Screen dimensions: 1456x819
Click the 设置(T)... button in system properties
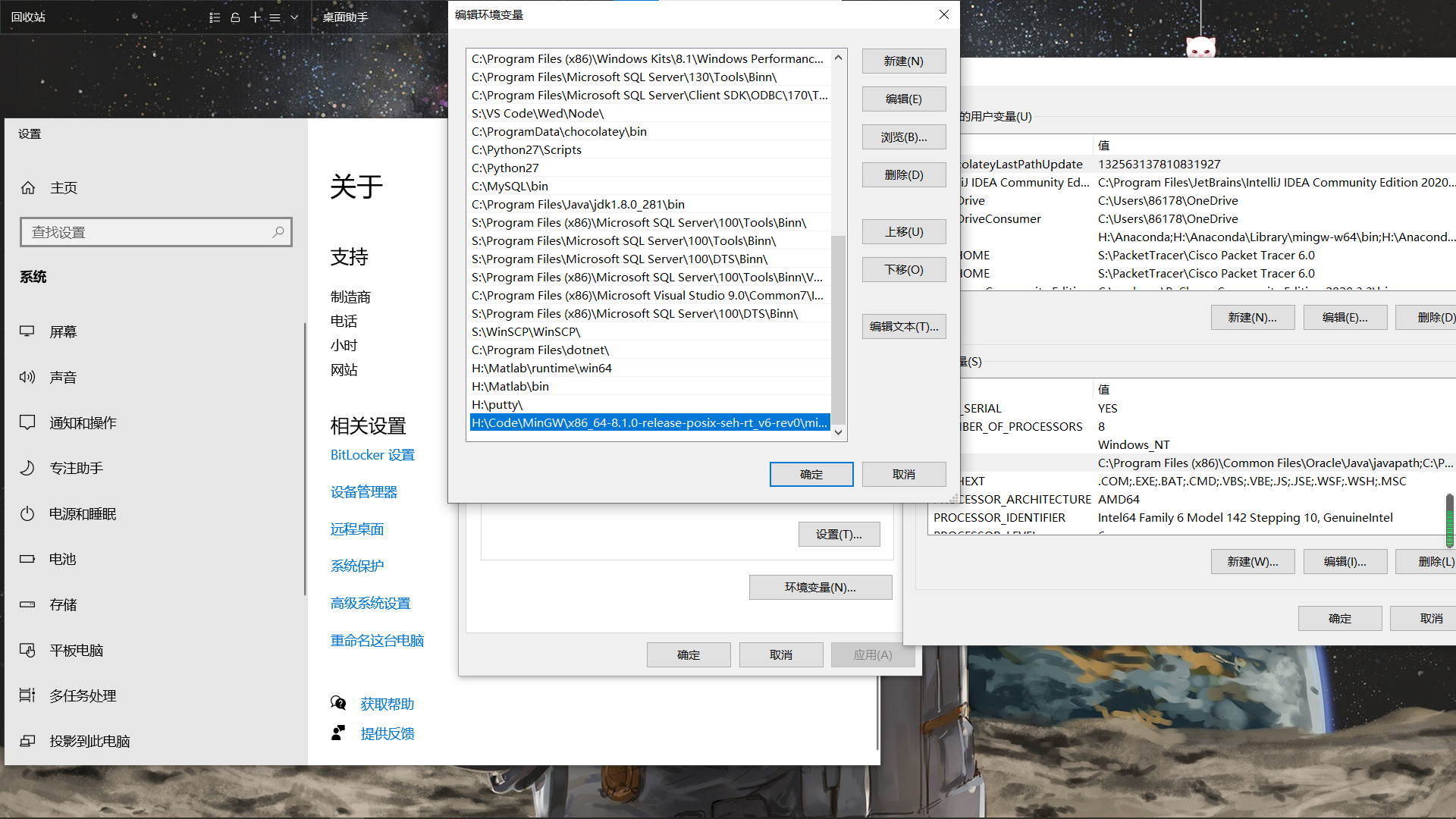click(839, 535)
